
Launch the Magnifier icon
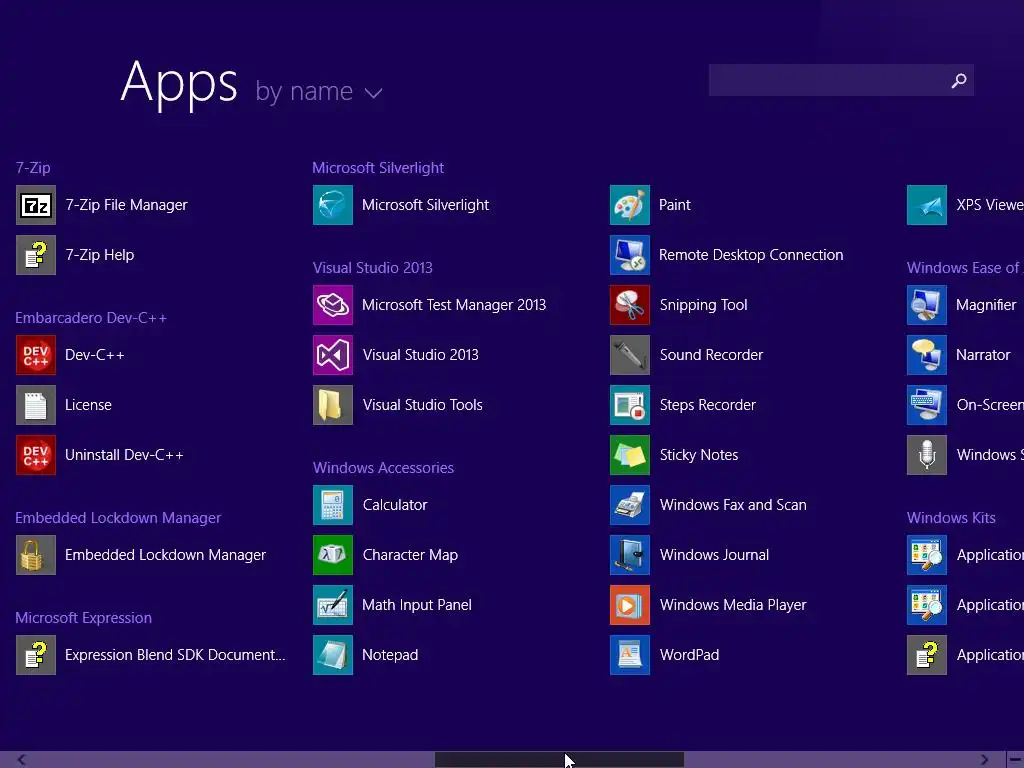tap(927, 305)
